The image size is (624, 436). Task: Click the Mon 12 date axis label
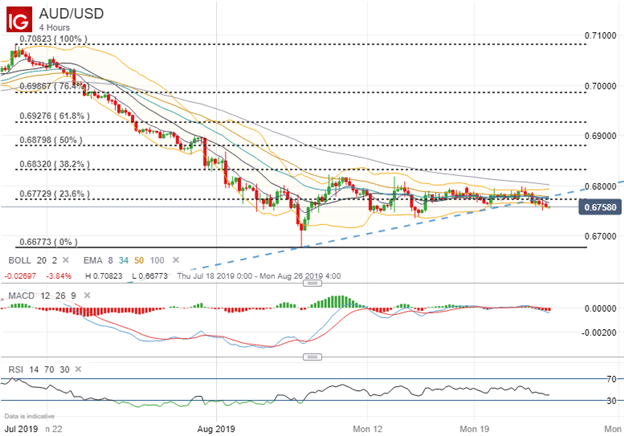pyautogui.click(x=367, y=429)
